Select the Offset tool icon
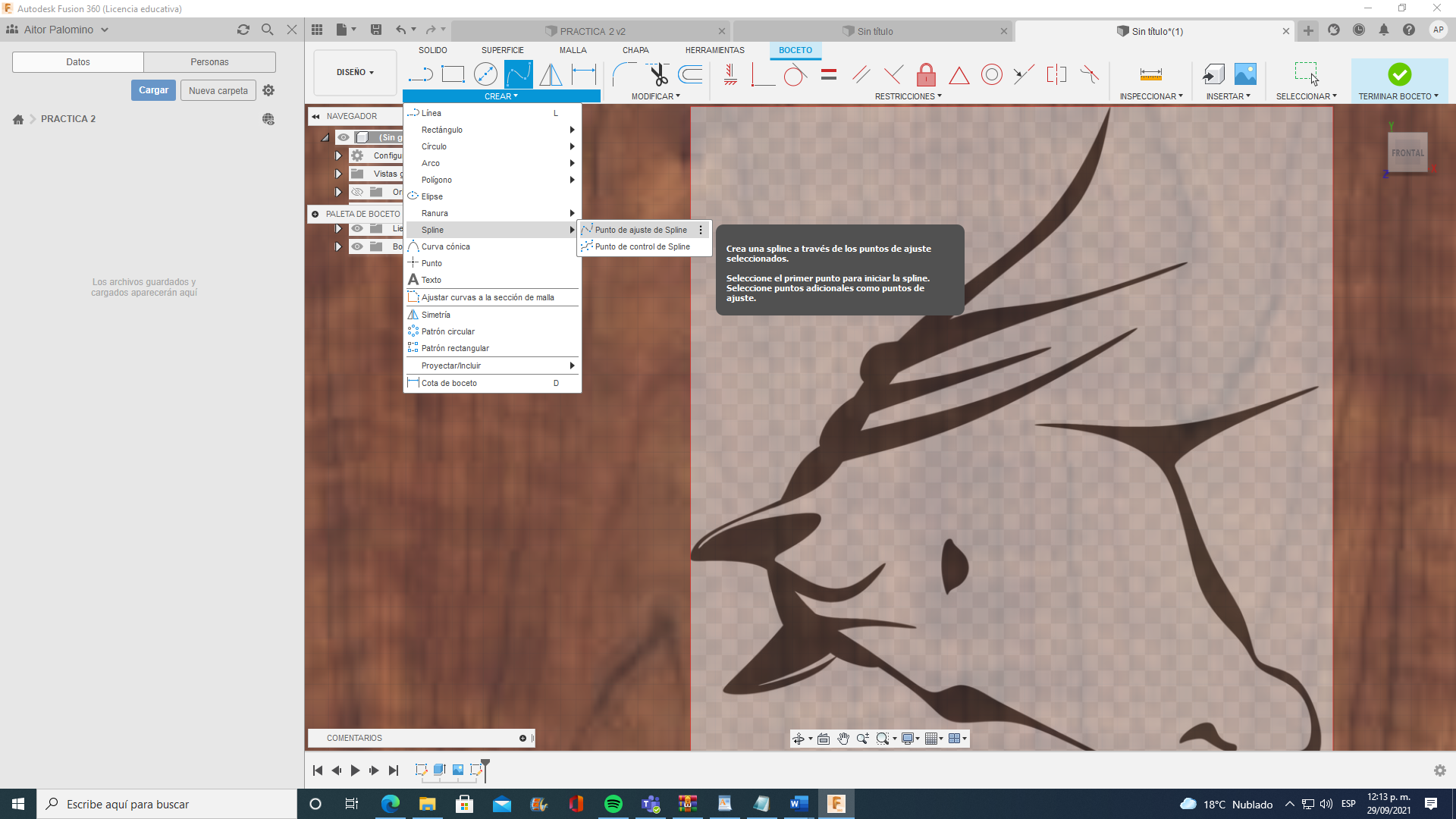This screenshot has height=819, width=1456. coord(691,74)
